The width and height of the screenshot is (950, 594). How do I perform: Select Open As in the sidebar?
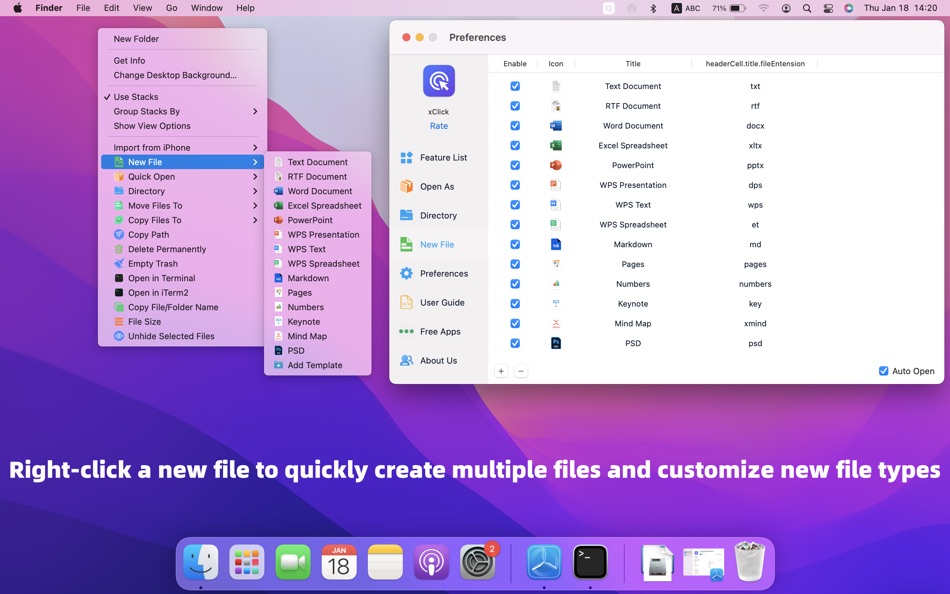[x=427, y=187]
